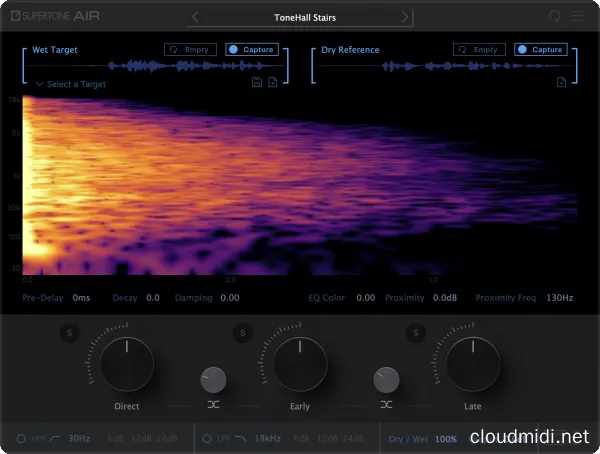Click the Decay value 0.0
This screenshot has height=454, width=600.
click(x=153, y=298)
